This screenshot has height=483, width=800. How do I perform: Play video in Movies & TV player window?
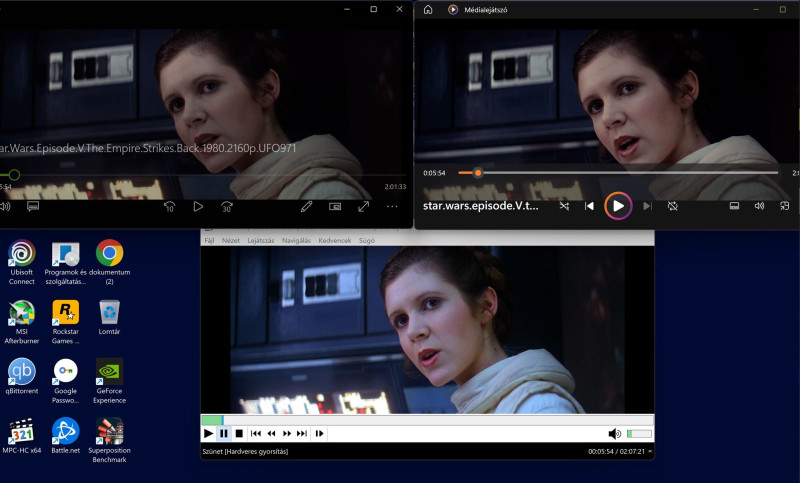click(198, 207)
